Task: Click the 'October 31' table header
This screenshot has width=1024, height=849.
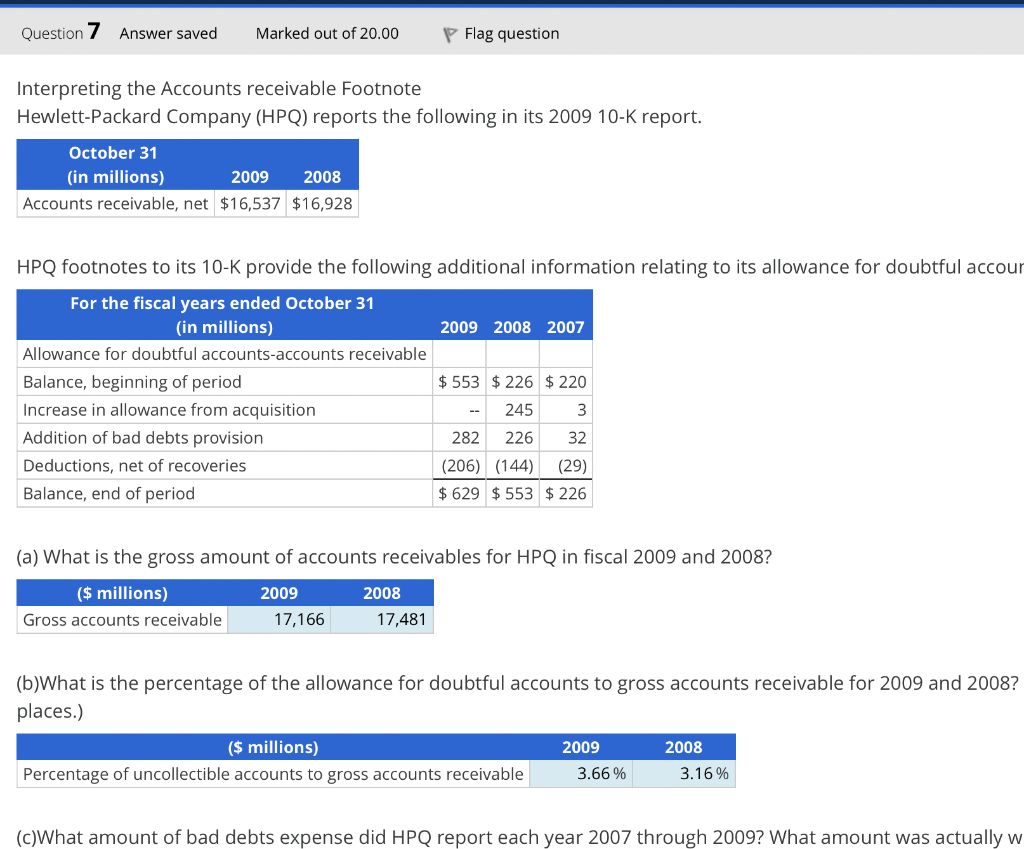Action: [113, 153]
